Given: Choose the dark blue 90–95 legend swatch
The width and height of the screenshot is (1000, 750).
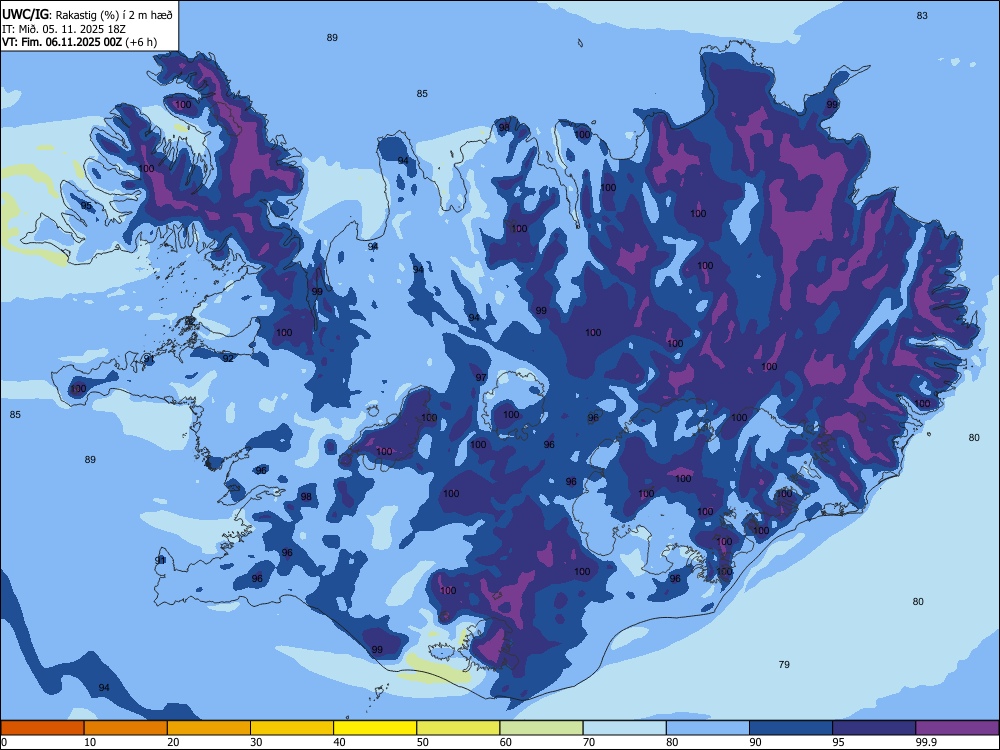Looking at the screenshot, I should [x=791, y=728].
